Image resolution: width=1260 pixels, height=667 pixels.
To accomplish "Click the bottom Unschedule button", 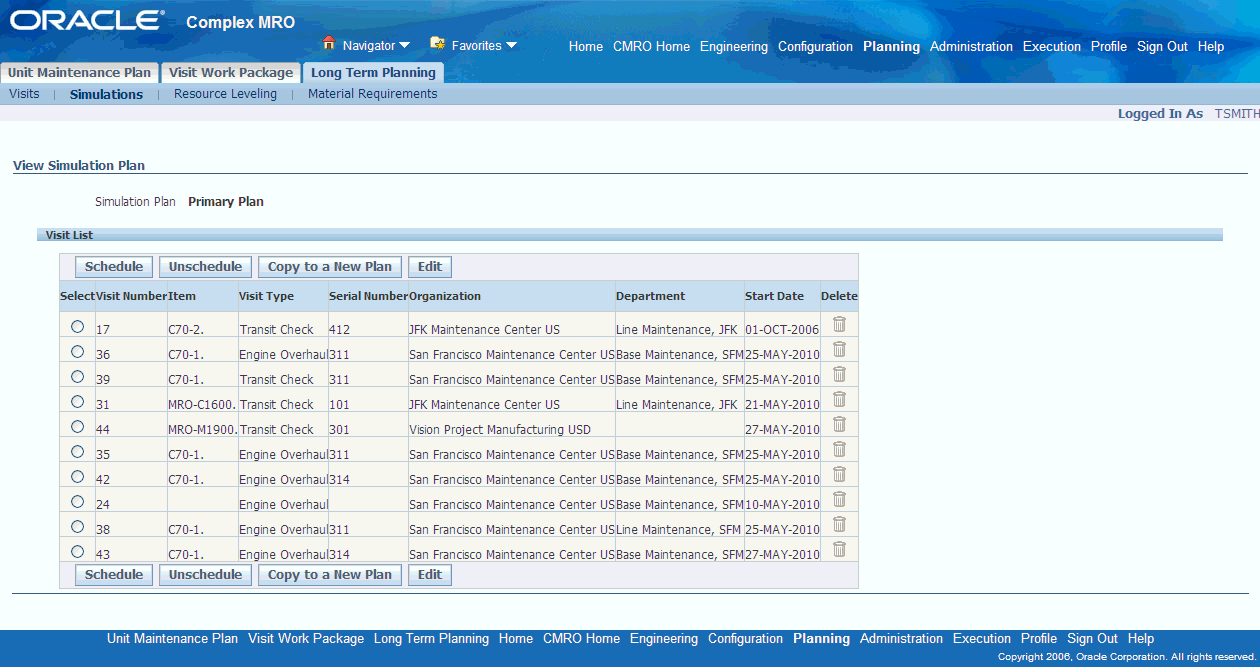I will coord(205,575).
